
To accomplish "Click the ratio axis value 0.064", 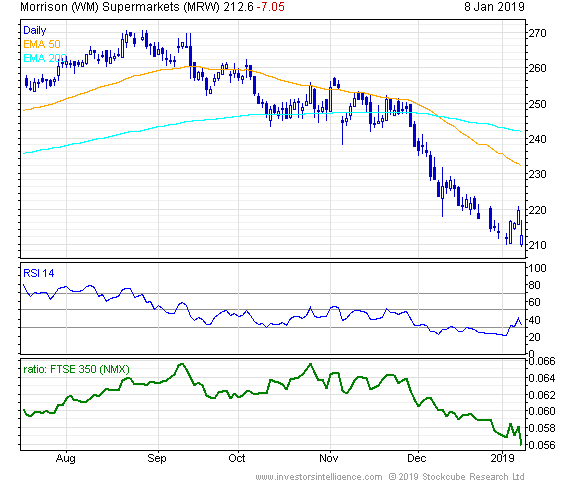I will pyautogui.click(x=542, y=378).
